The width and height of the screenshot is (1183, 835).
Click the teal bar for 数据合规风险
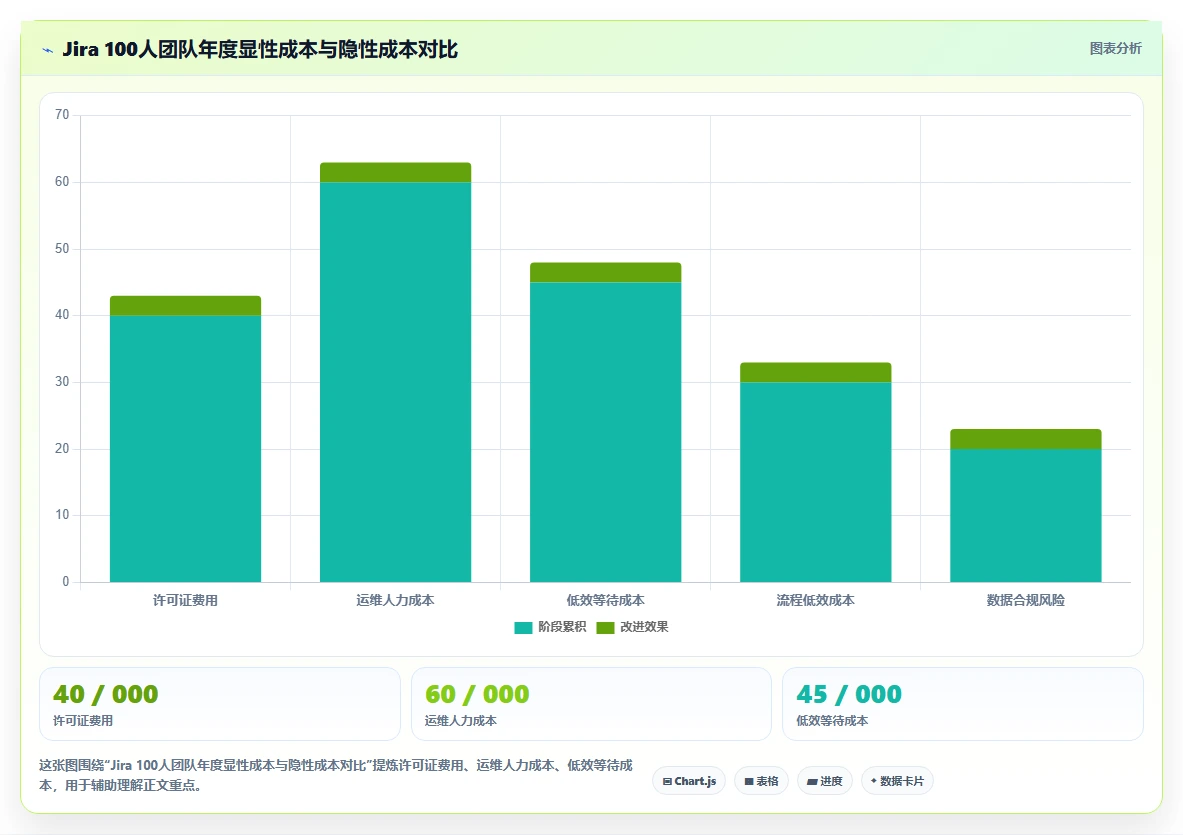(x=1025, y=515)
